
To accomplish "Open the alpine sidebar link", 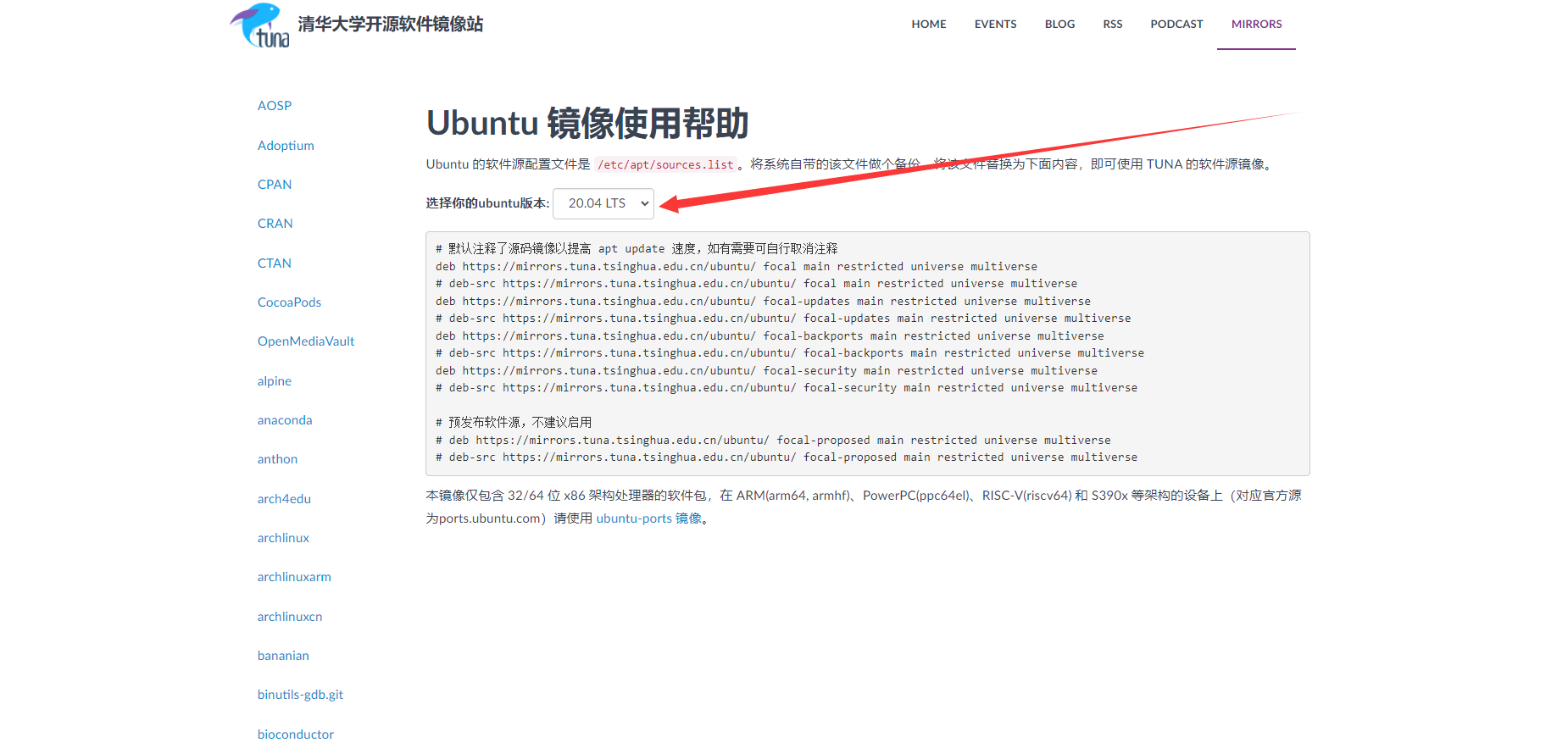I will 275,381.
